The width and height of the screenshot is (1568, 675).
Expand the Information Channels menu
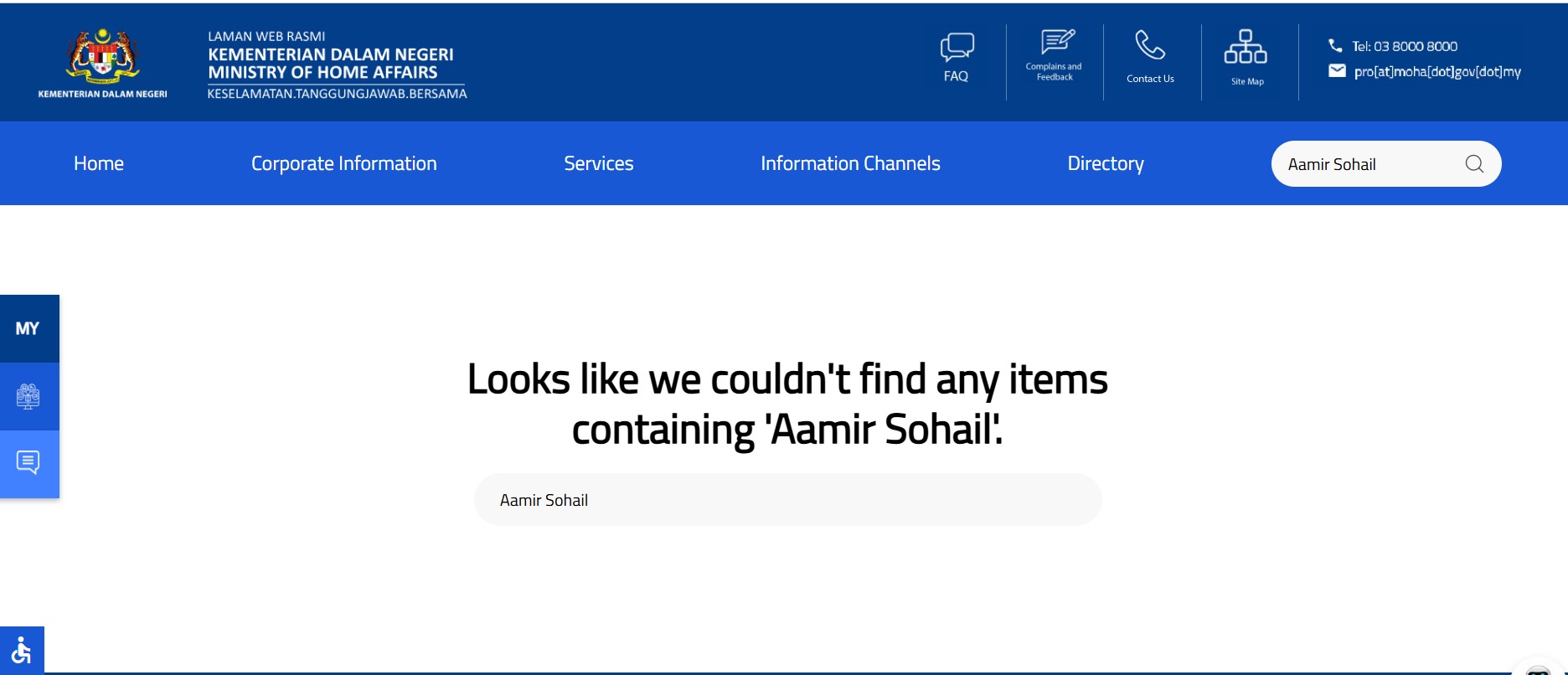coord(850,163)
